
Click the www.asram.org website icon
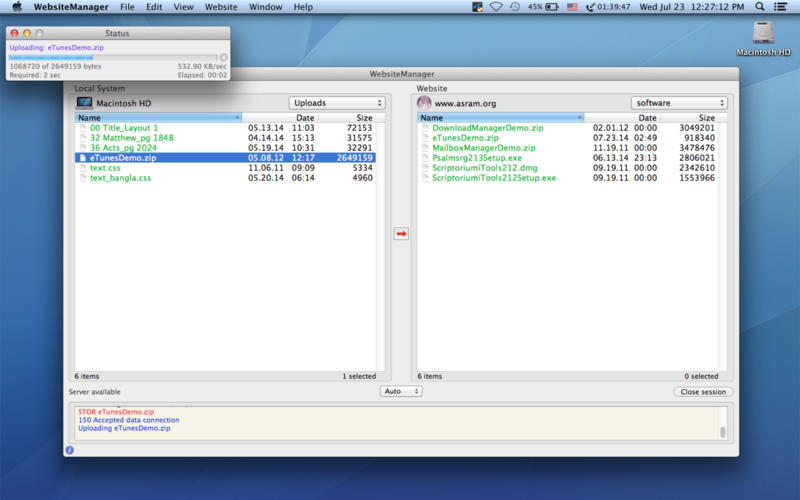[424, 103]
